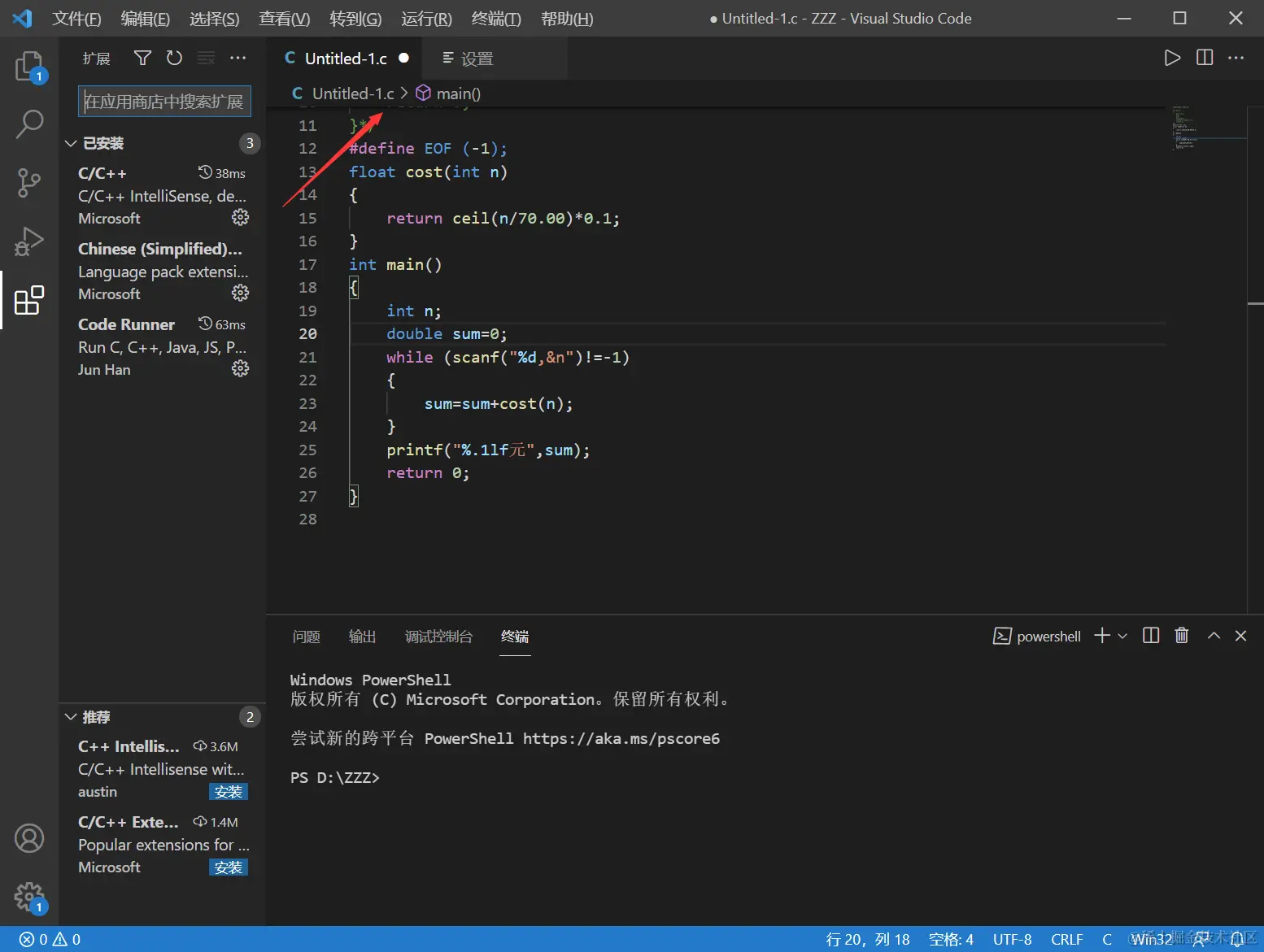
Task: Collapse the 已安装 extensions section
Action: coord(71,143)
